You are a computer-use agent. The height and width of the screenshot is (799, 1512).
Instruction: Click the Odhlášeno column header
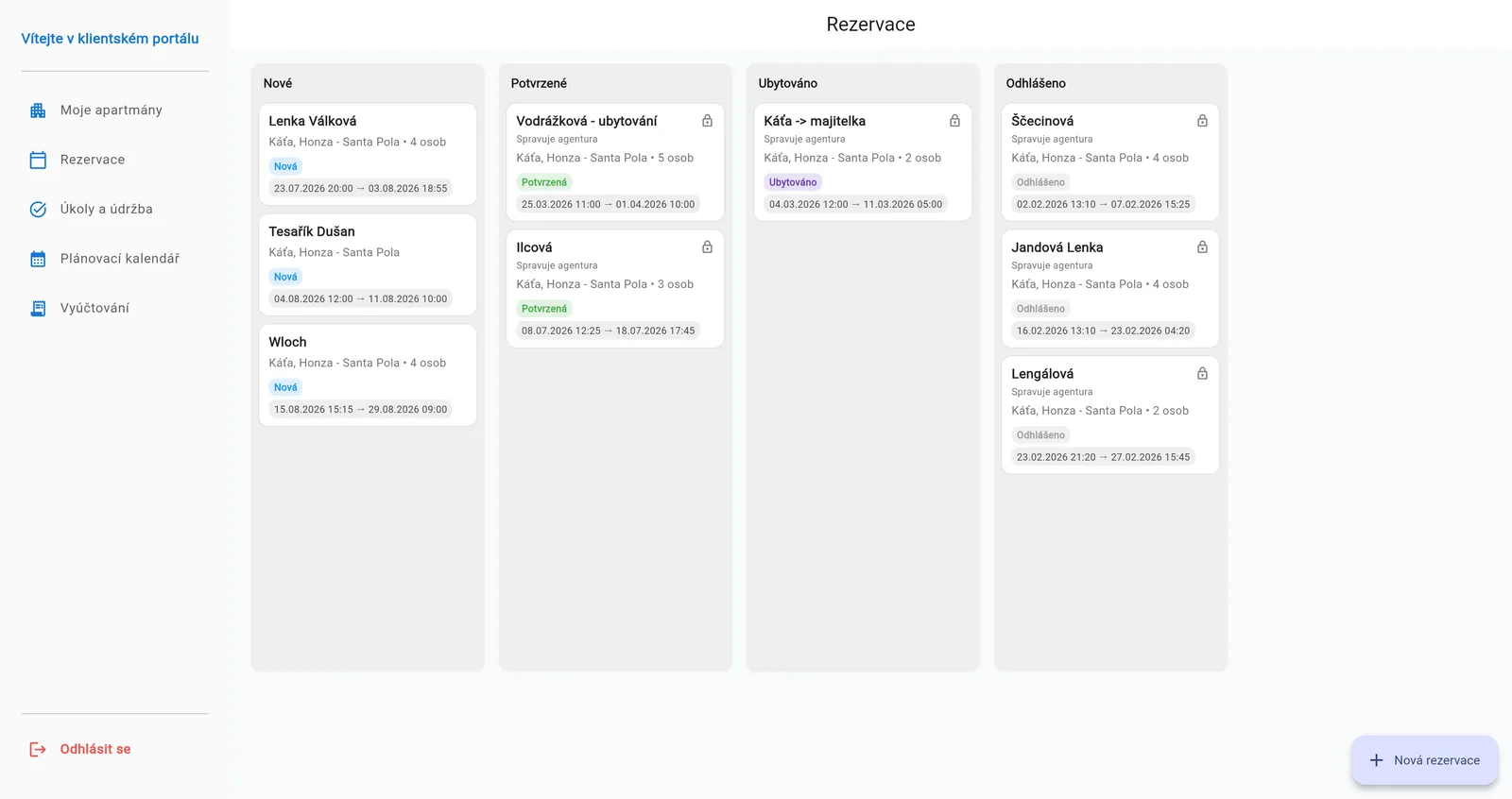click(x=1036, y=83)
